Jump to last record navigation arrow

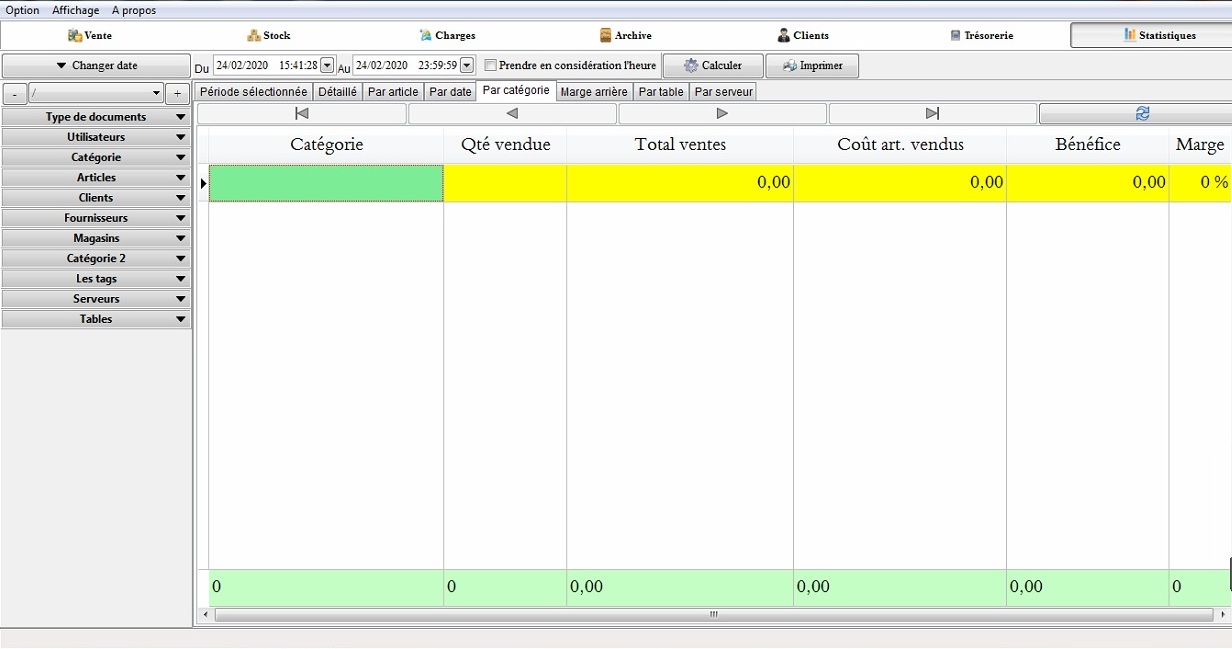tap(932, 114)
